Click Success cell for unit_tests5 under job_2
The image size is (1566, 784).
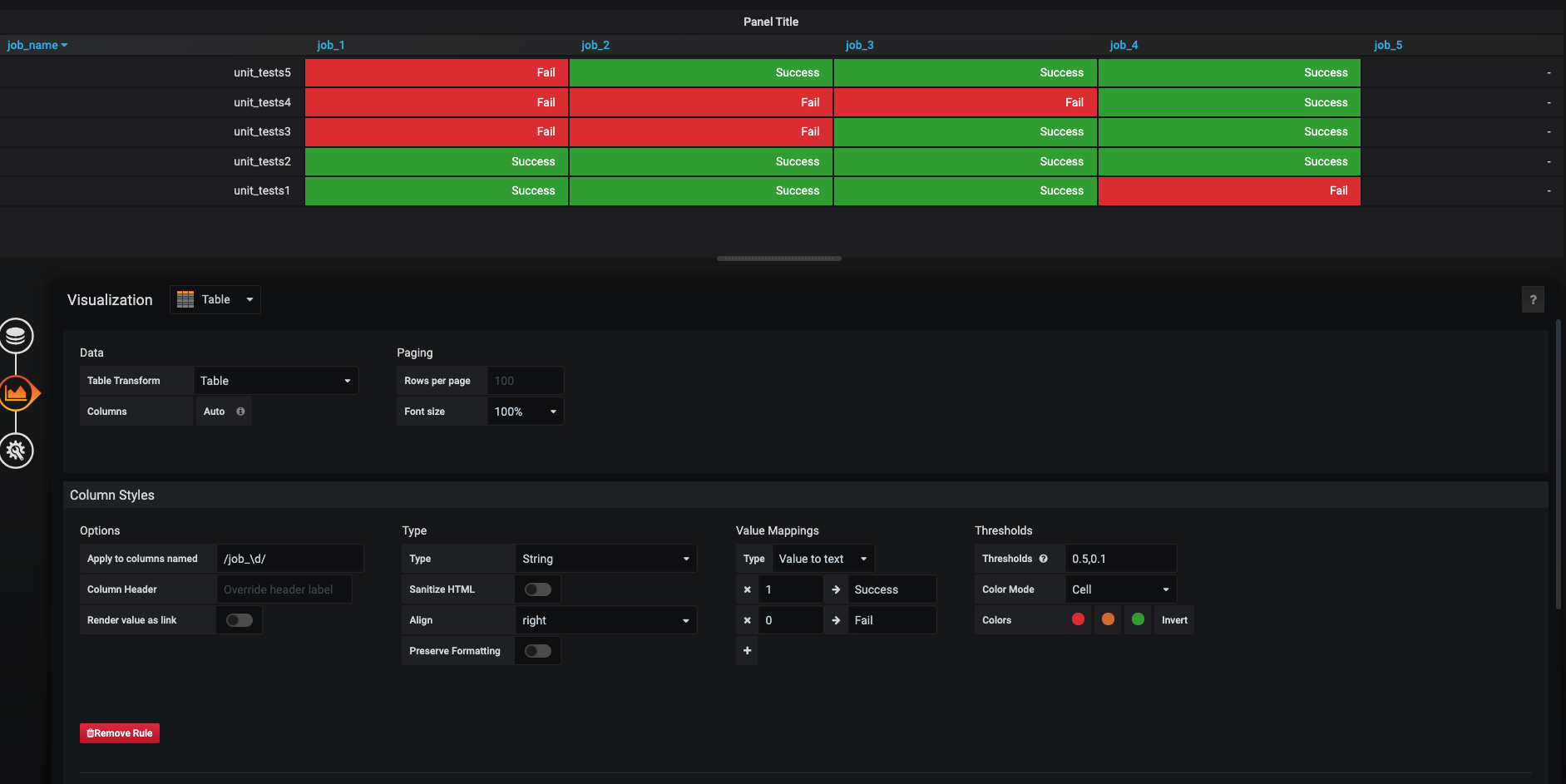tap(701, 72)
